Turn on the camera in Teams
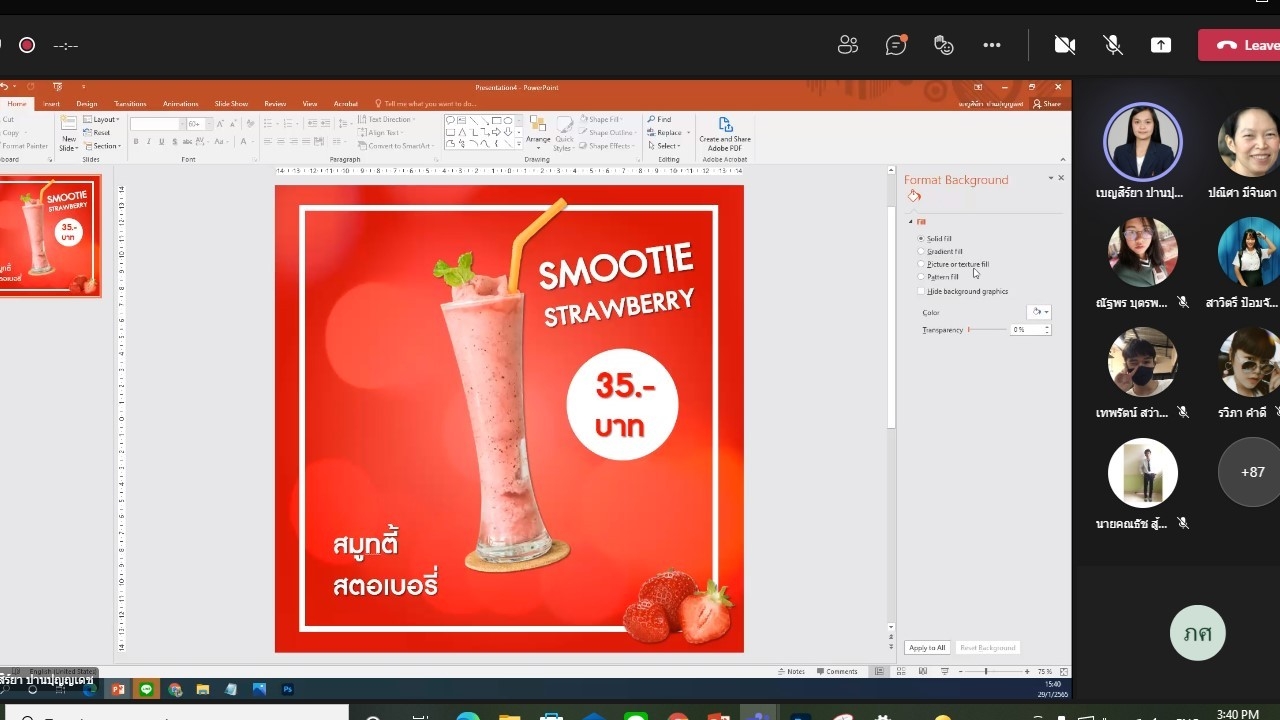Screen dimensions: 1280x720 click(x=1065, y=45)
